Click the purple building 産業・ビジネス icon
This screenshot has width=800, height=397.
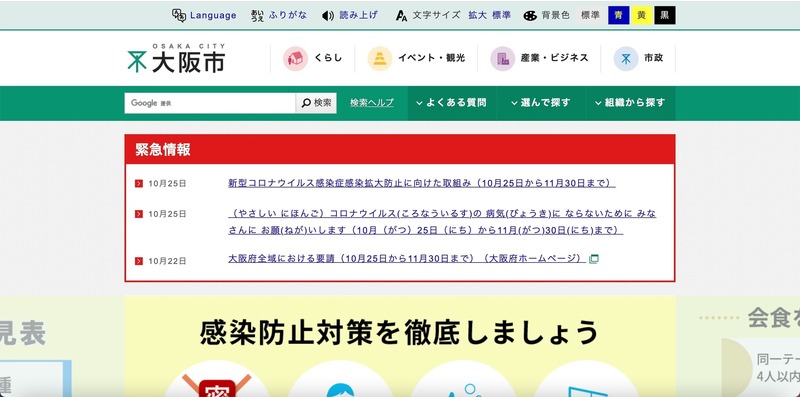pyautogui.click(x=503, y=58)
